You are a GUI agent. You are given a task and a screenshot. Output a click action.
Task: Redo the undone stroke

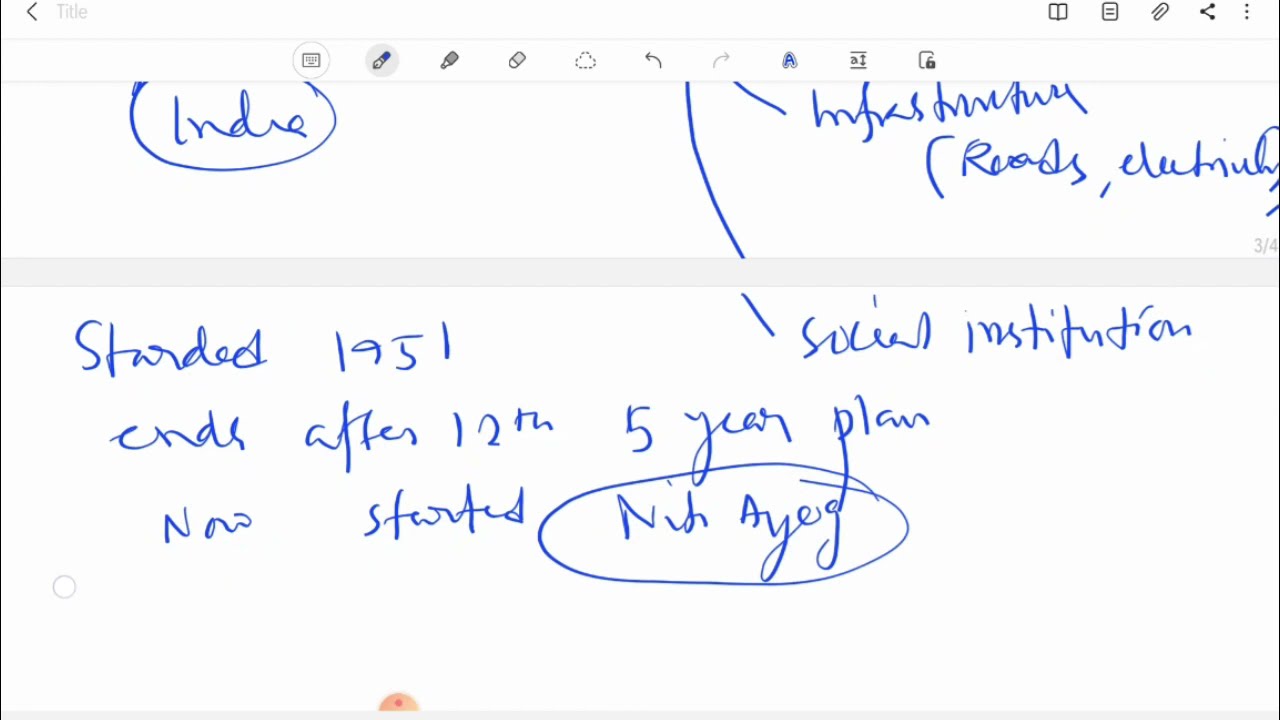[x=721, y=61]
